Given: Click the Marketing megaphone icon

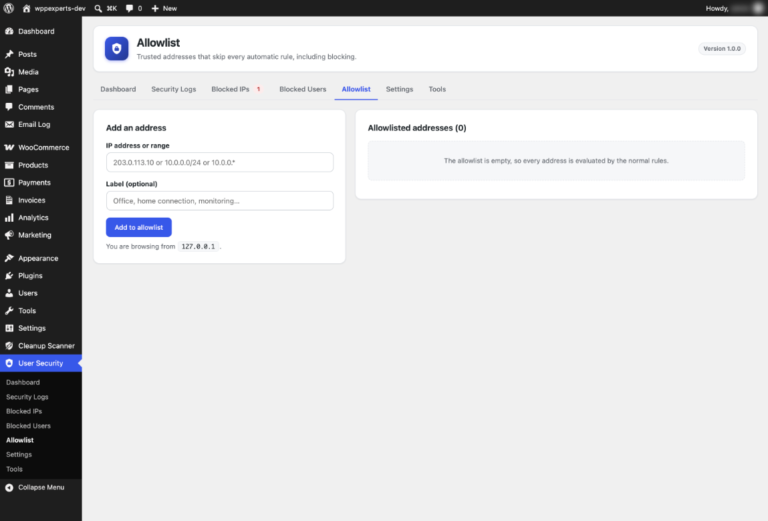Looking at the screenshot, I should pyautogui.click(x=9, y=235).
